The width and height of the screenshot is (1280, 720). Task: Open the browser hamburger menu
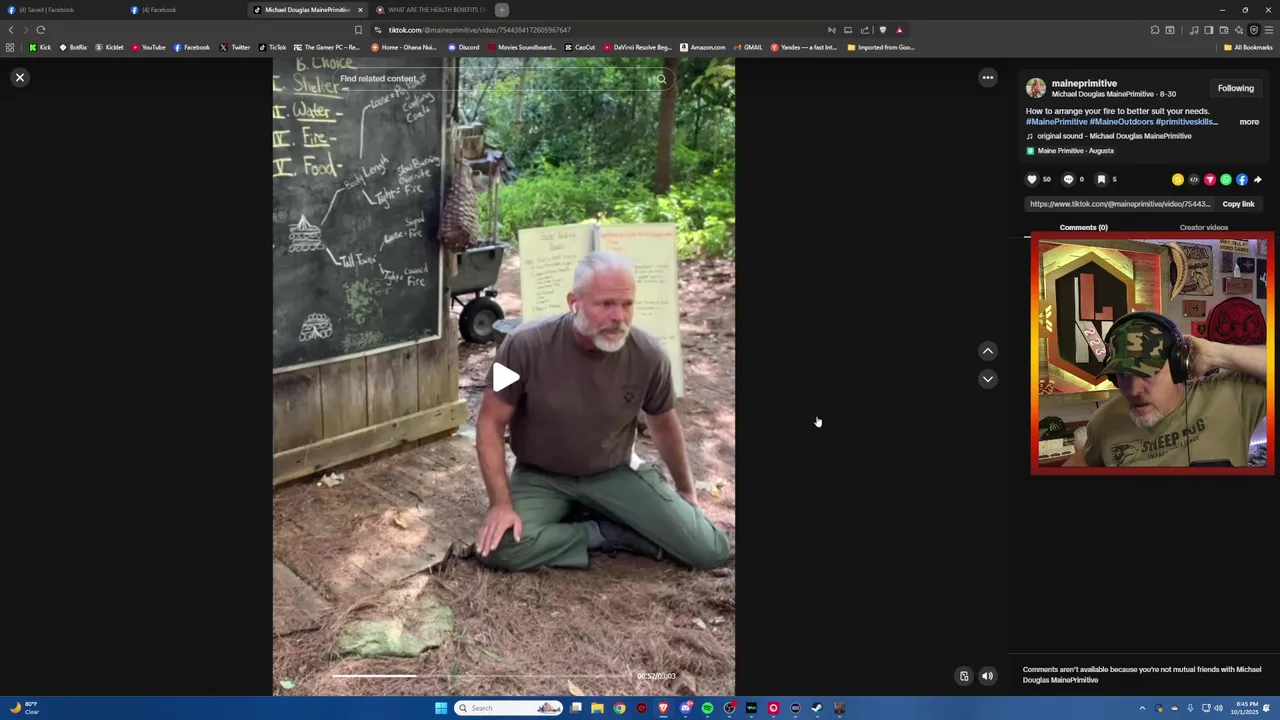[x=1269, y=30]
